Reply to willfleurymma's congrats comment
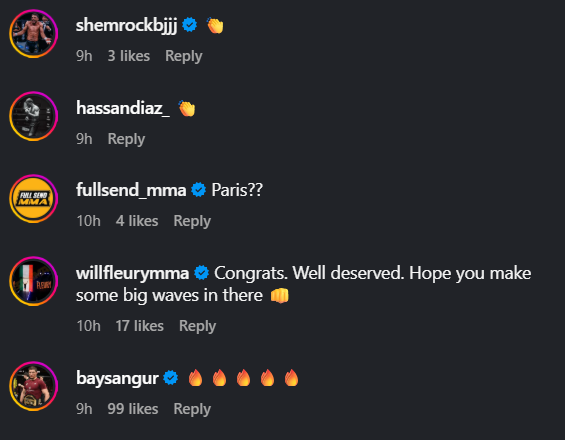 point(197,326)
